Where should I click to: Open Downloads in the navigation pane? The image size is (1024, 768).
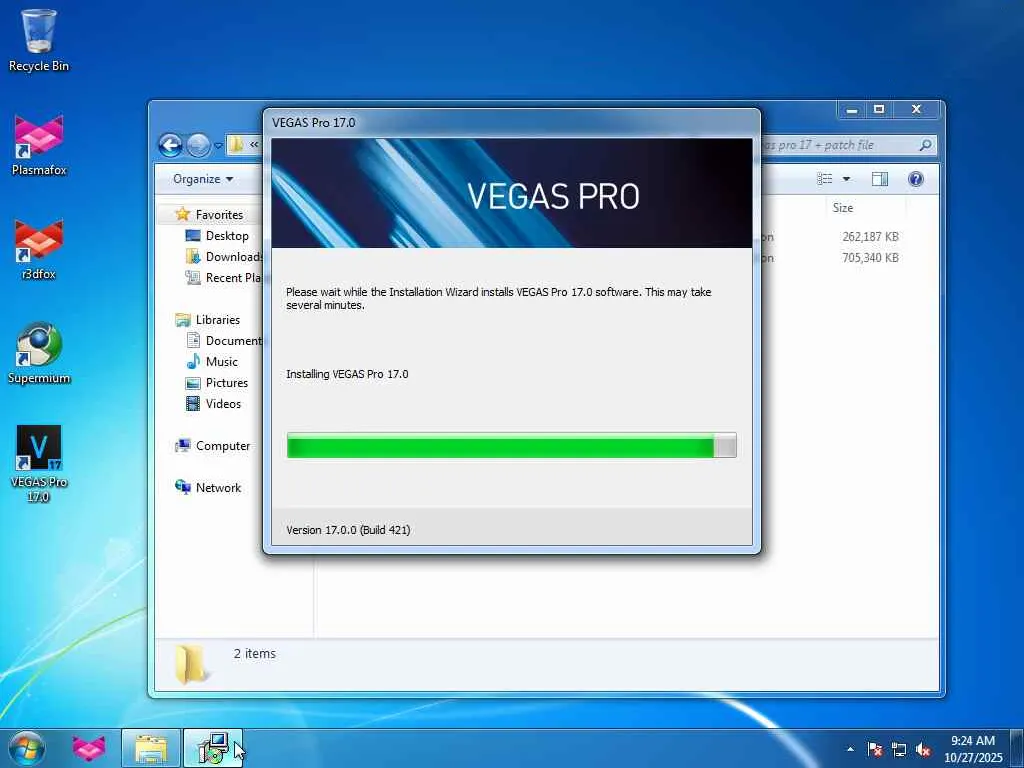224,257
